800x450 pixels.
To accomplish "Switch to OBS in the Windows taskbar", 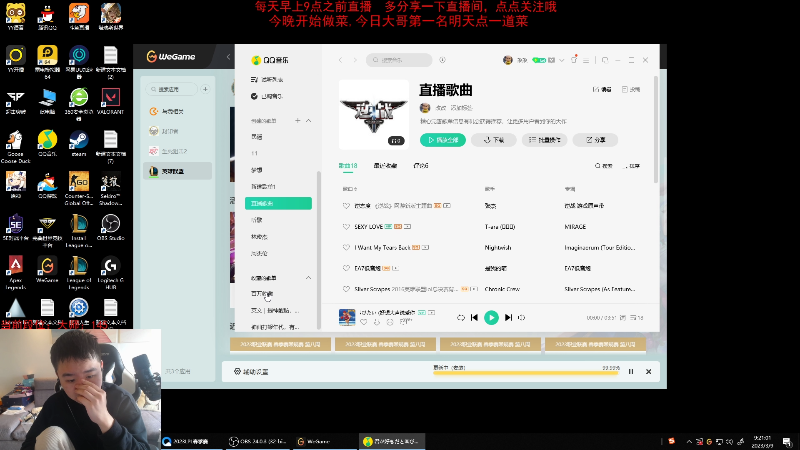I will coord(258,441).
